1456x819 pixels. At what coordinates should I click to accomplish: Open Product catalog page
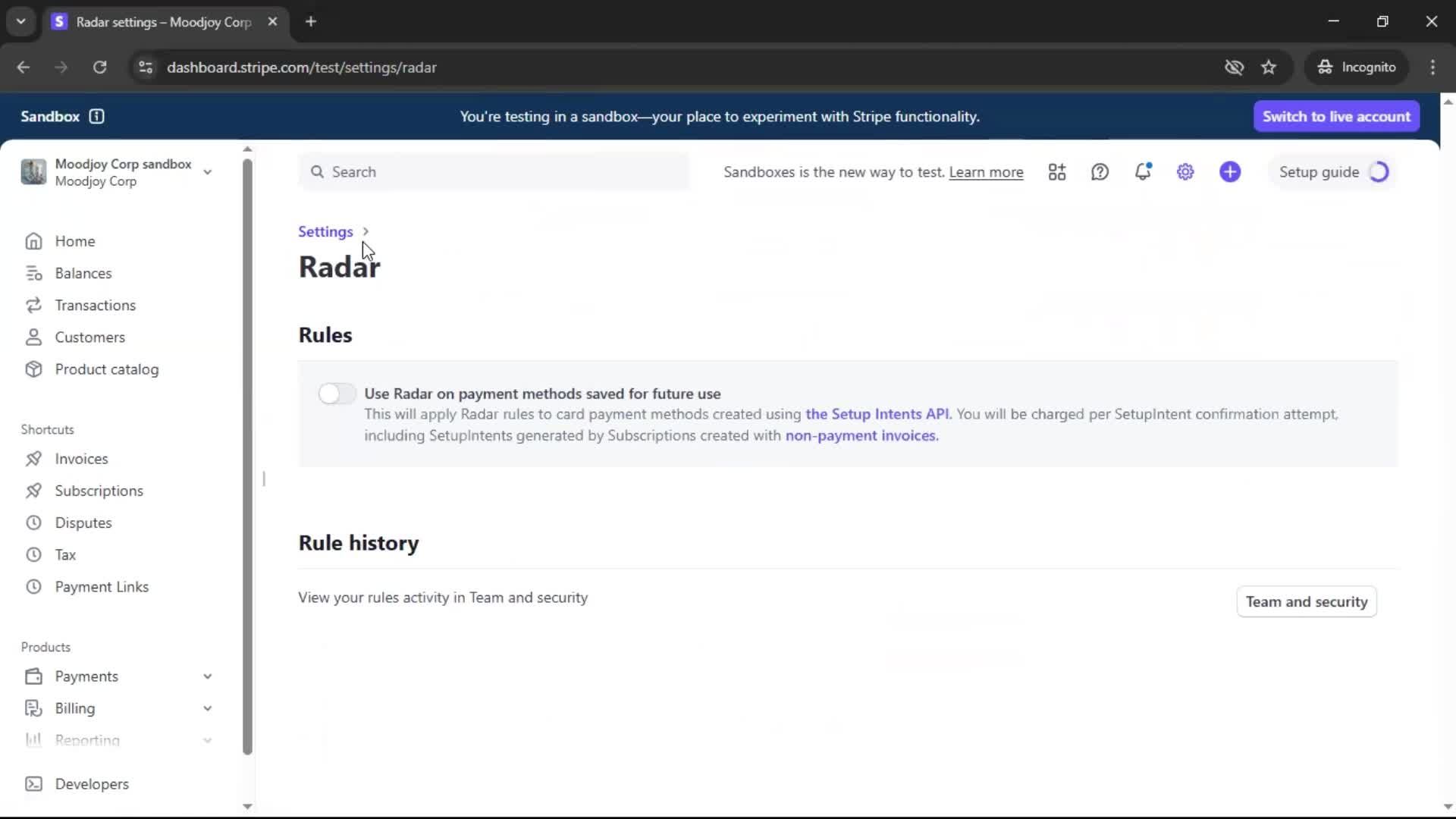click(106, 369)
